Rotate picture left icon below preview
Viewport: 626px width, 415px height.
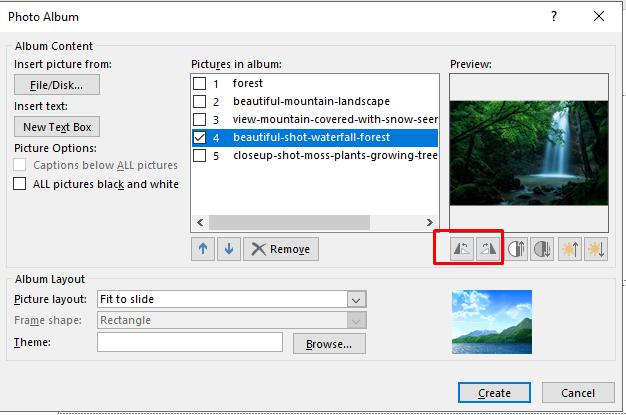coord(462,249)
